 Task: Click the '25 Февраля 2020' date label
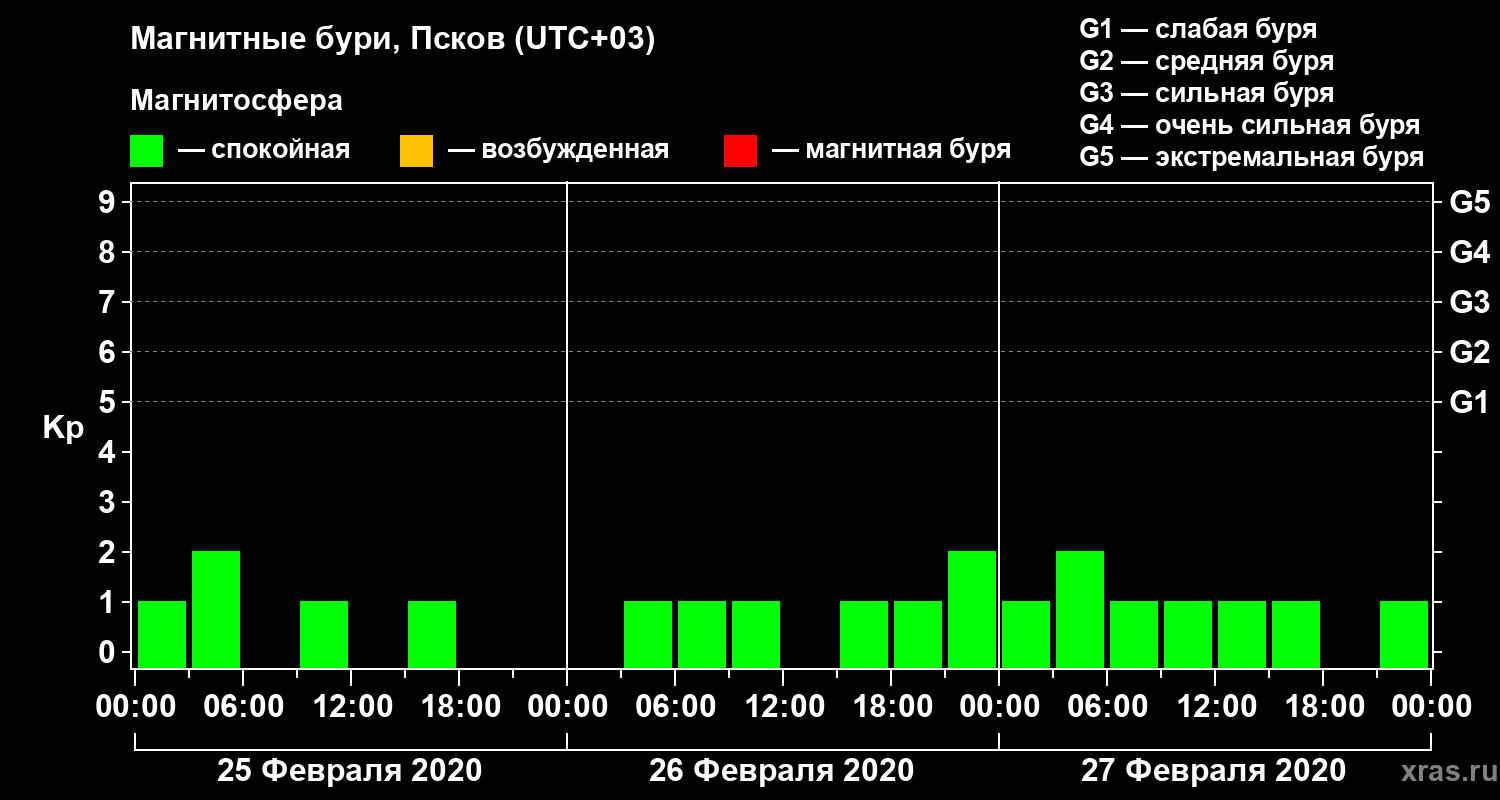[349, 771]
